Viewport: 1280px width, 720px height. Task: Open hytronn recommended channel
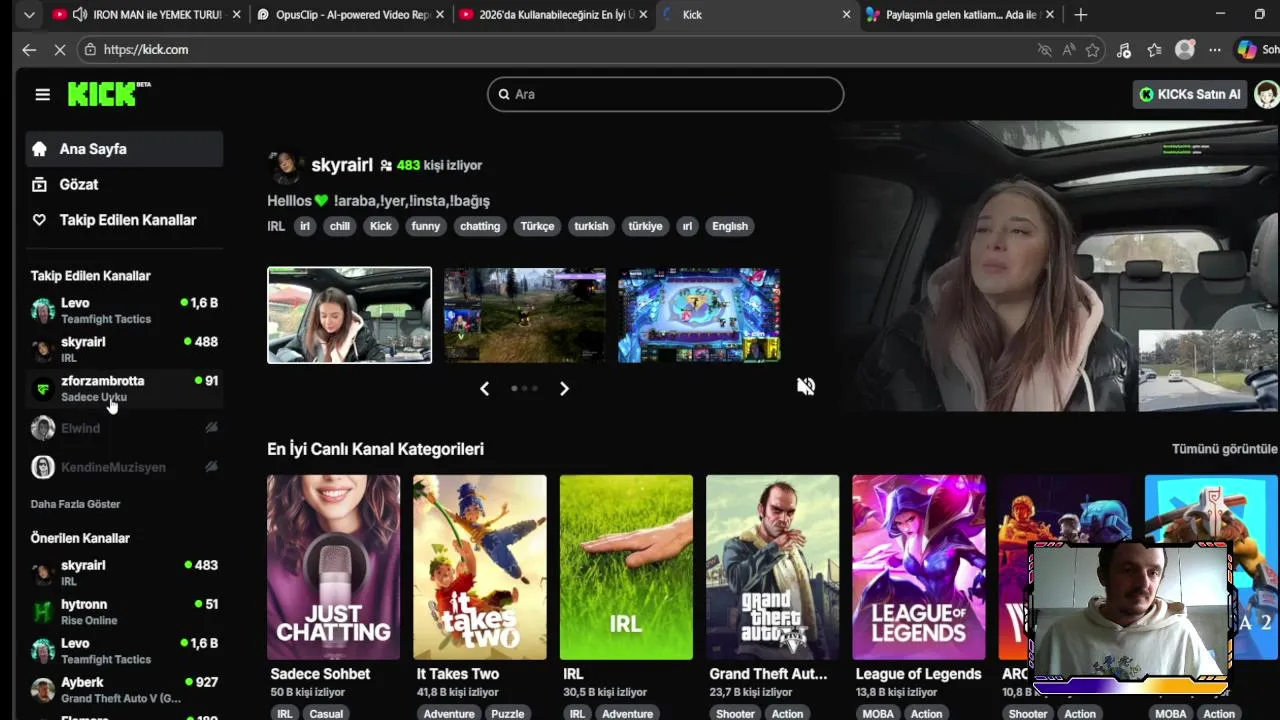tap(124, 612)
